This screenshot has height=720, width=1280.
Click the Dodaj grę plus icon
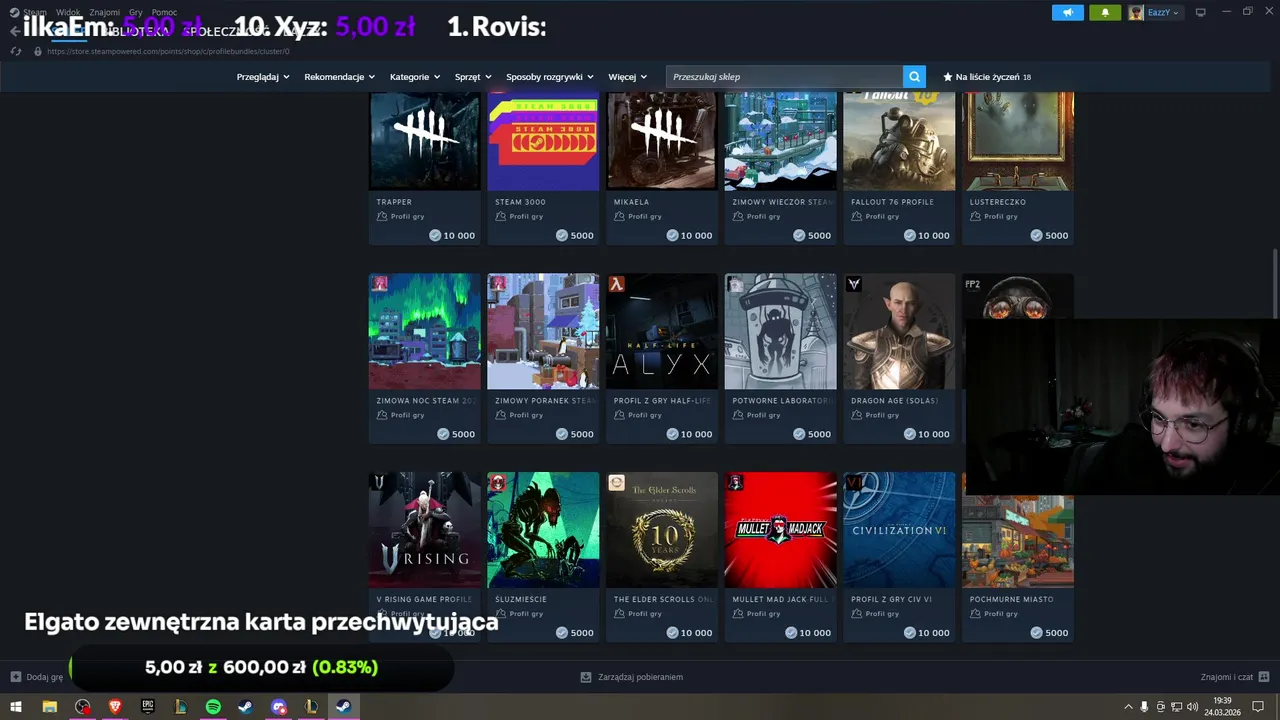tap(15, 677)
